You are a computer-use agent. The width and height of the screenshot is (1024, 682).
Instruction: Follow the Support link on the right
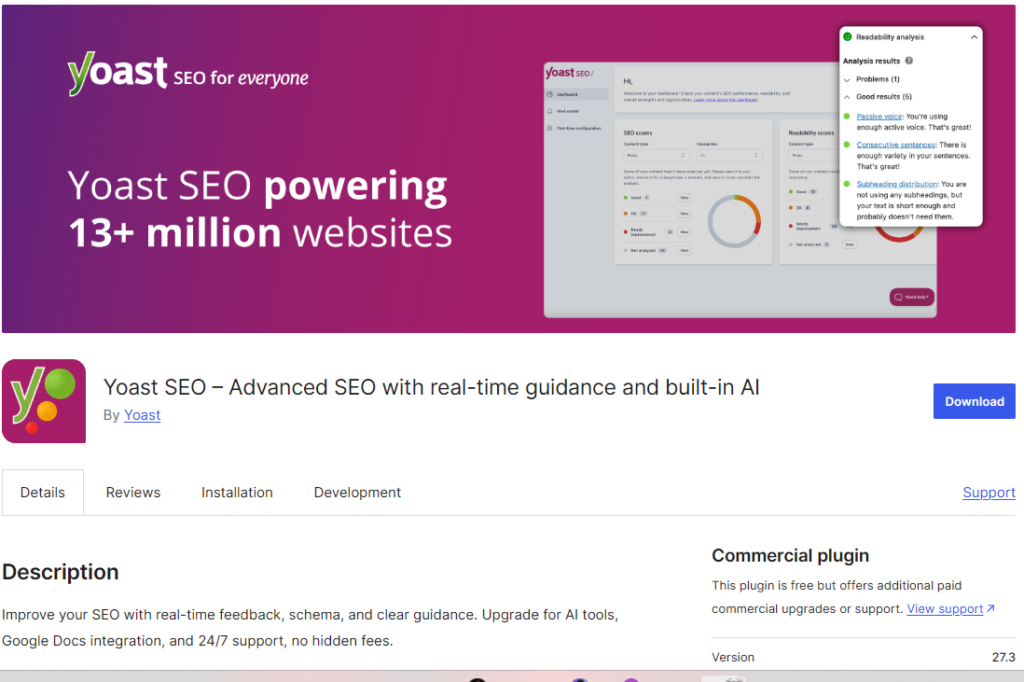988,492
